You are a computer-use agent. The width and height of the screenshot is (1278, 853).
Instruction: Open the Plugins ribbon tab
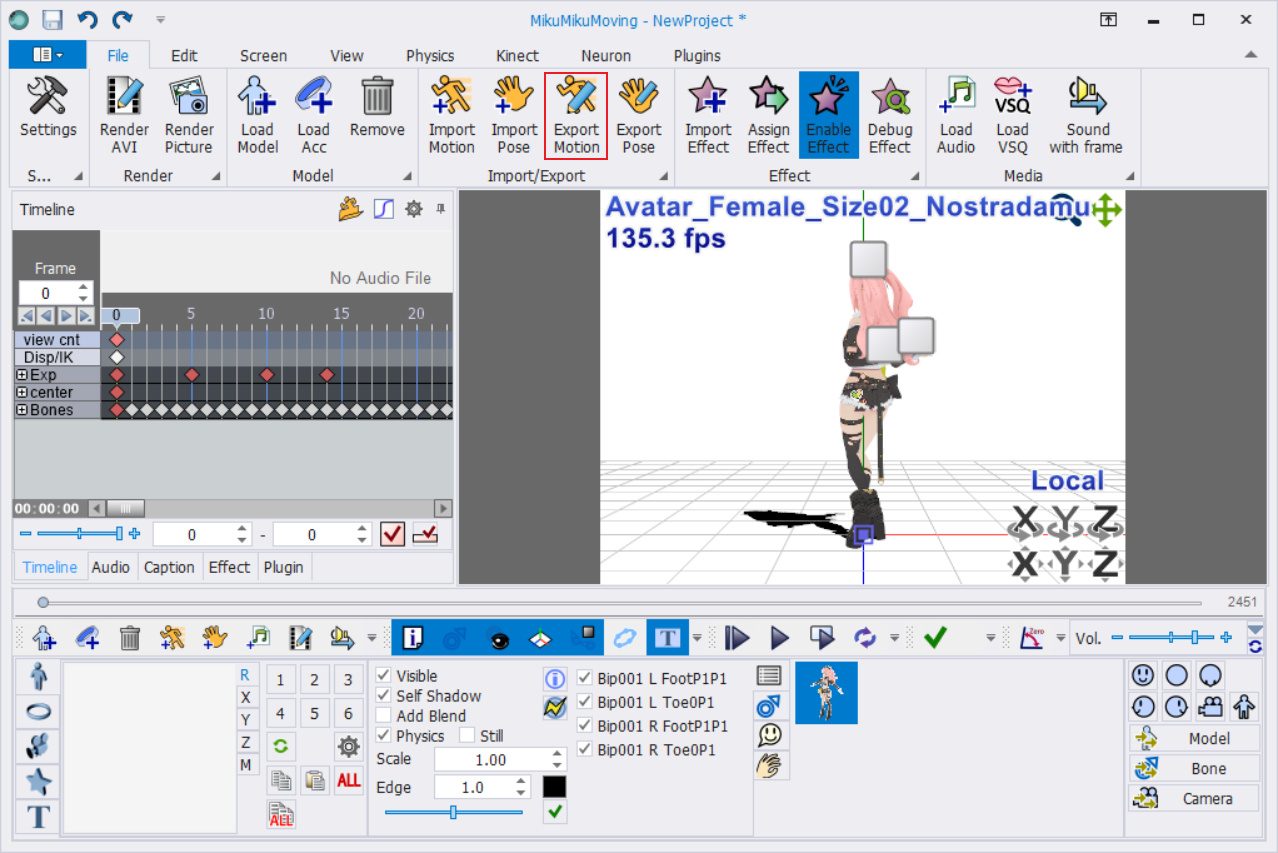click(x=697, y=56)
